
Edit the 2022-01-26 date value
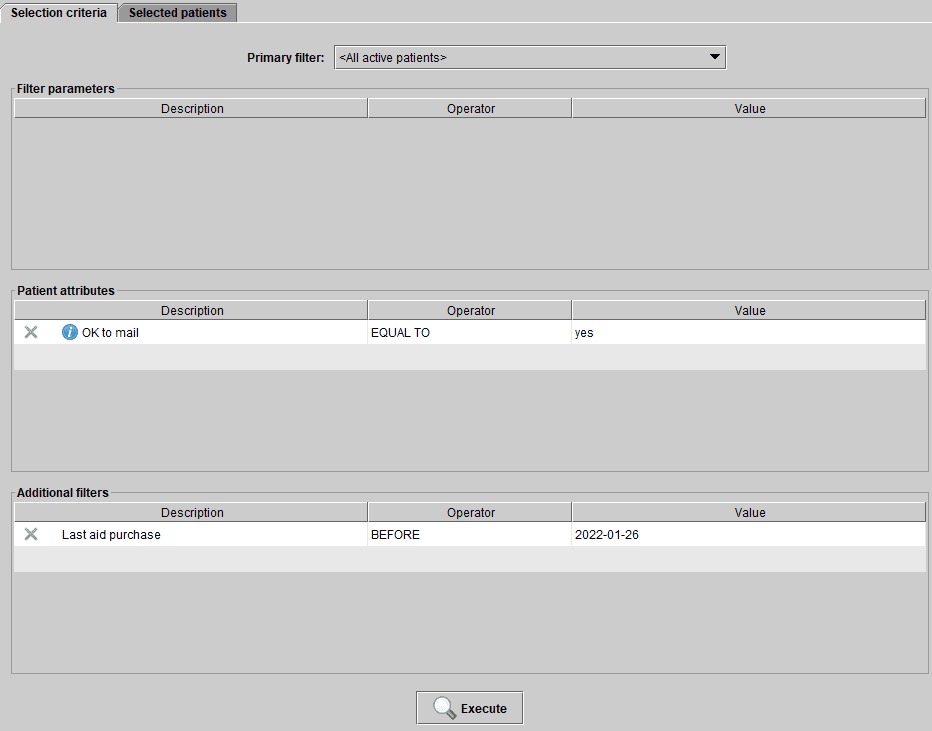(748, 535)
